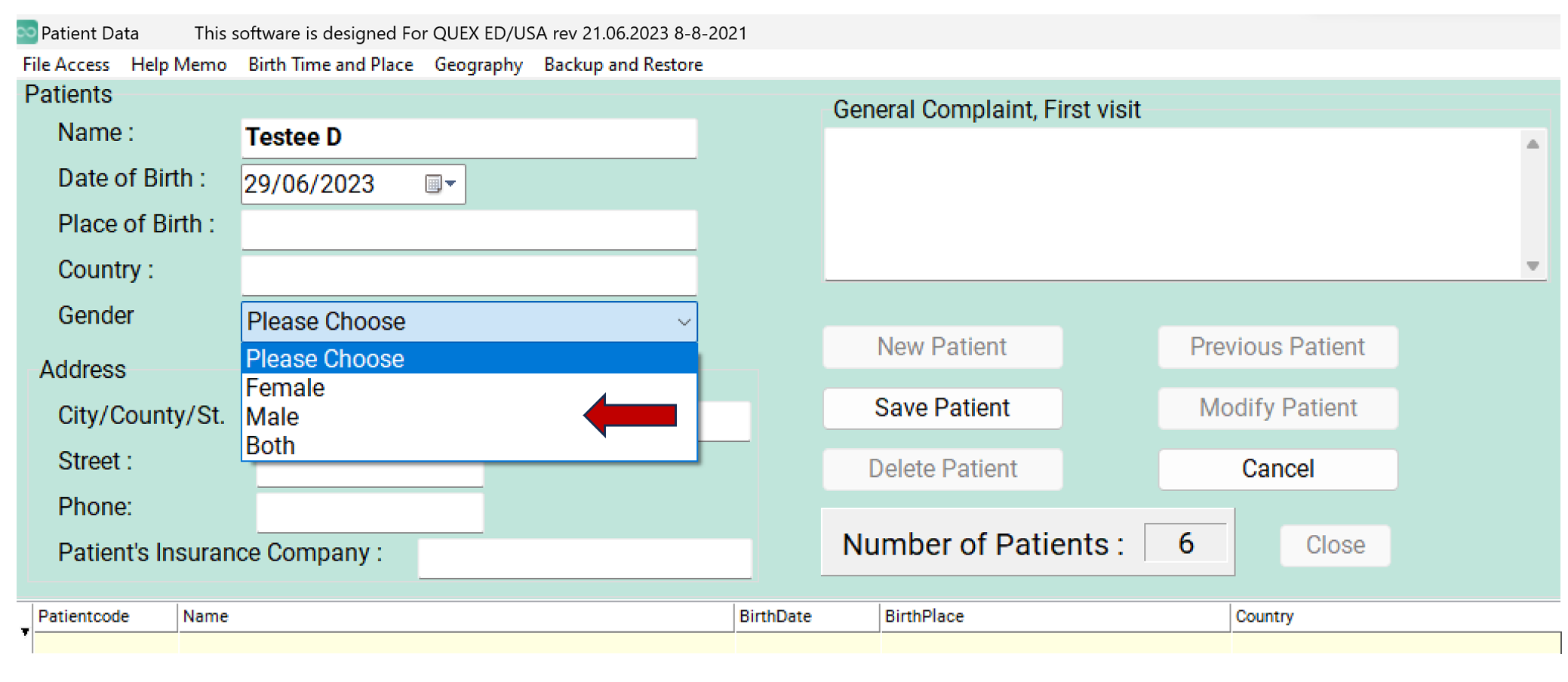
Task: Click the Patient's Insurance Company field
Action: (x=585, y=558)
